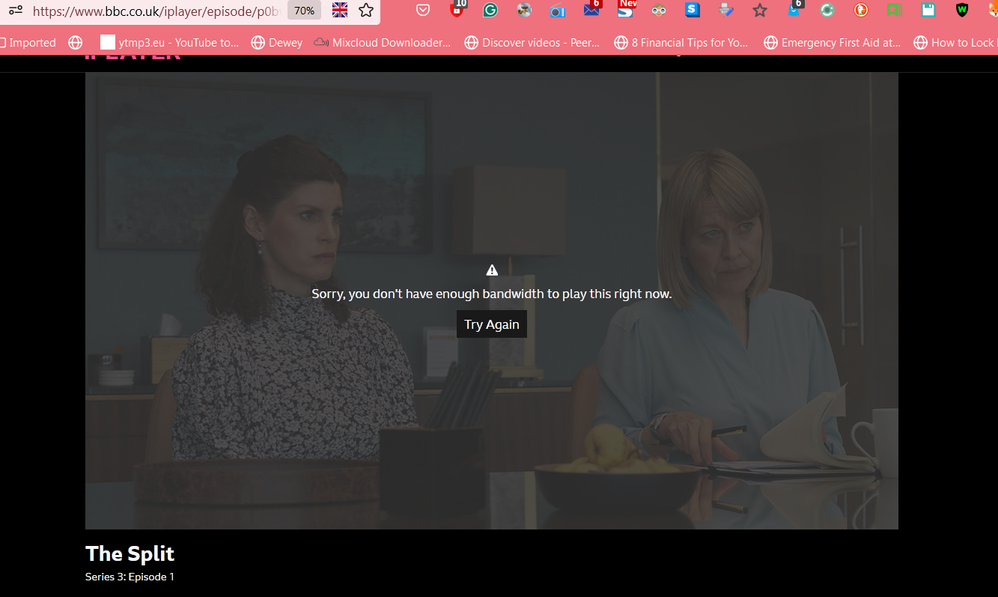Screen dimensions: 998x597
Task: Click the grey star toolbar icon
Action: coord(759,10)
